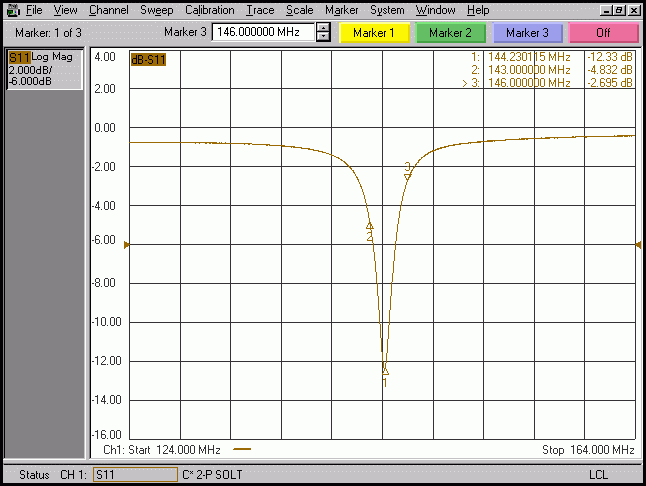Click the -4.832 dB marker value
Viewport: 646px width, 486px height.
tap(610, 70)
